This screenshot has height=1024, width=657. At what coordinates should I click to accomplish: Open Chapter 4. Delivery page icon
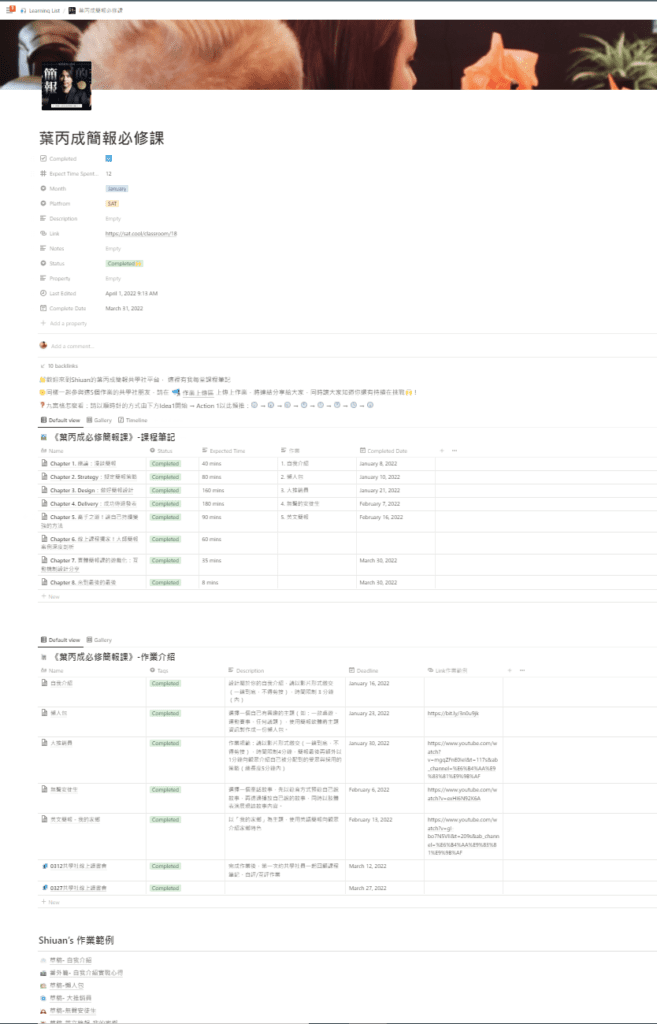coord(44,503)
